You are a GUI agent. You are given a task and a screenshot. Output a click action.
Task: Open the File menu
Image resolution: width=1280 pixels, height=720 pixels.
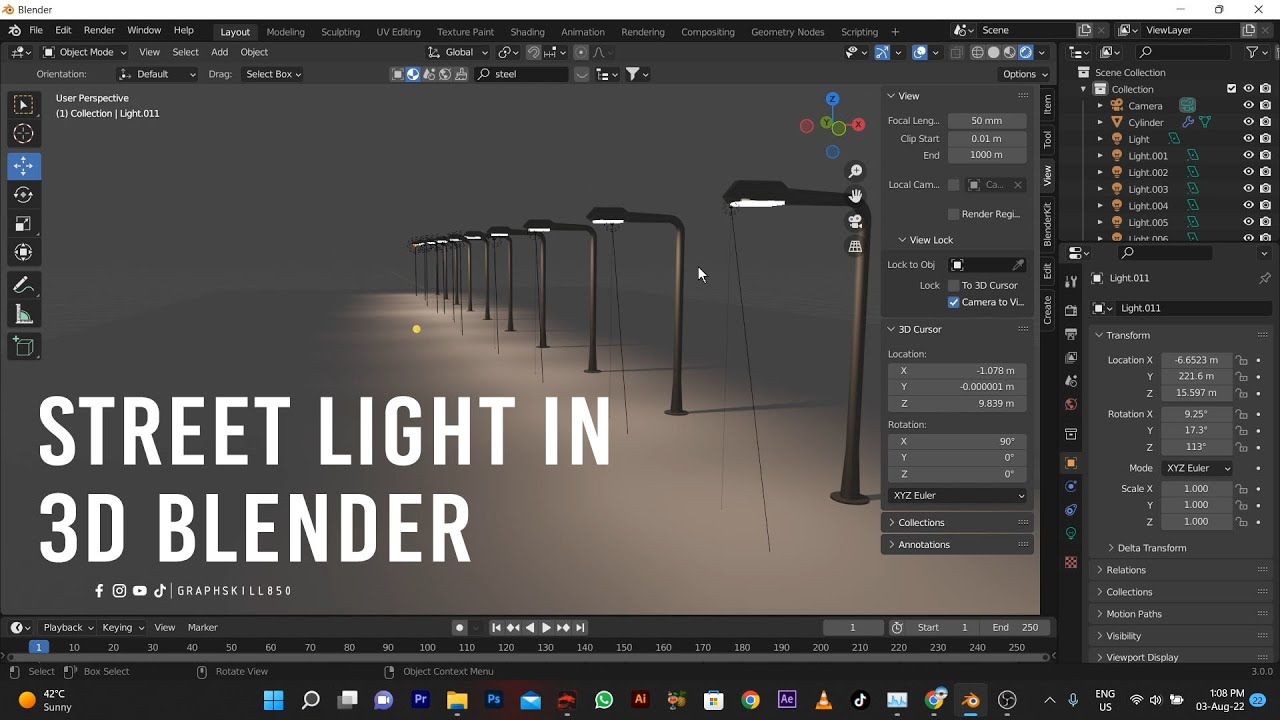click(x=36, y=31)
